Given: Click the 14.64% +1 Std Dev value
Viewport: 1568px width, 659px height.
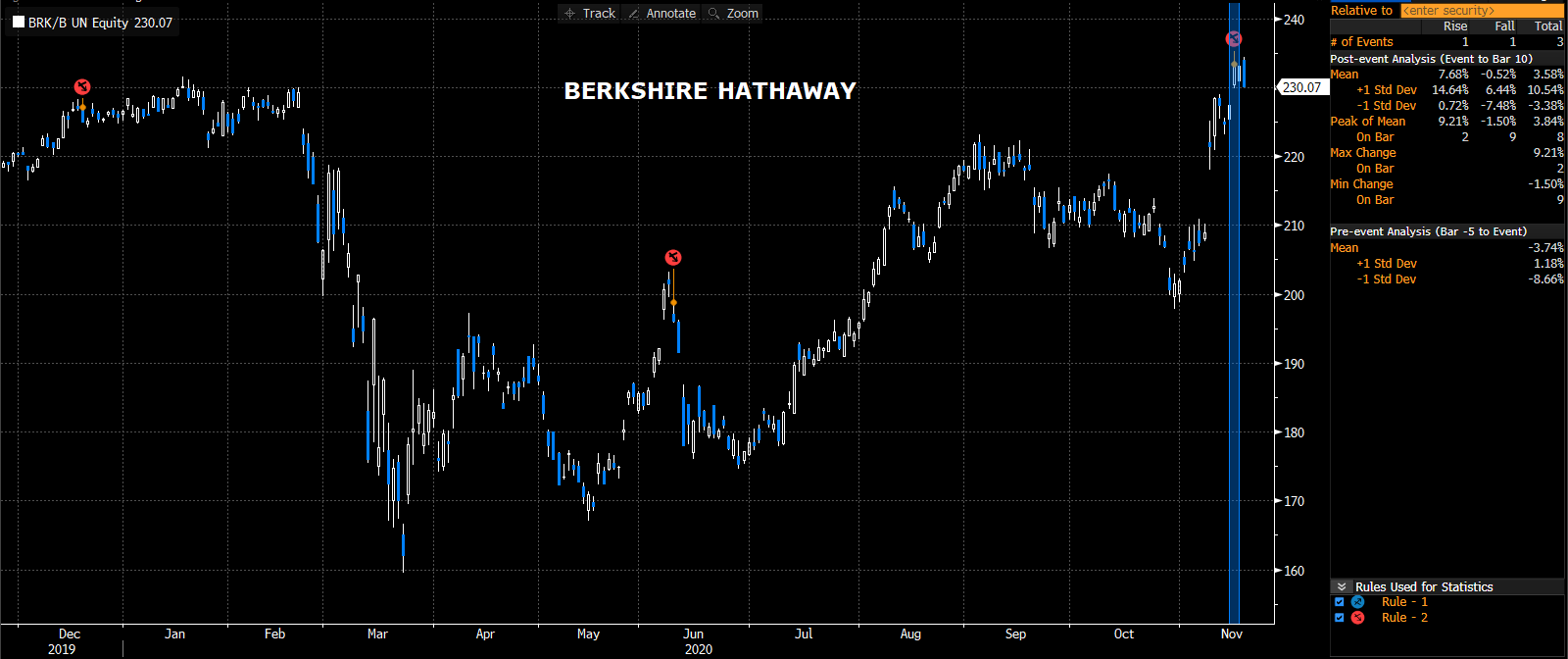Looking at the screenshot, I should [x=1449, y=90].
